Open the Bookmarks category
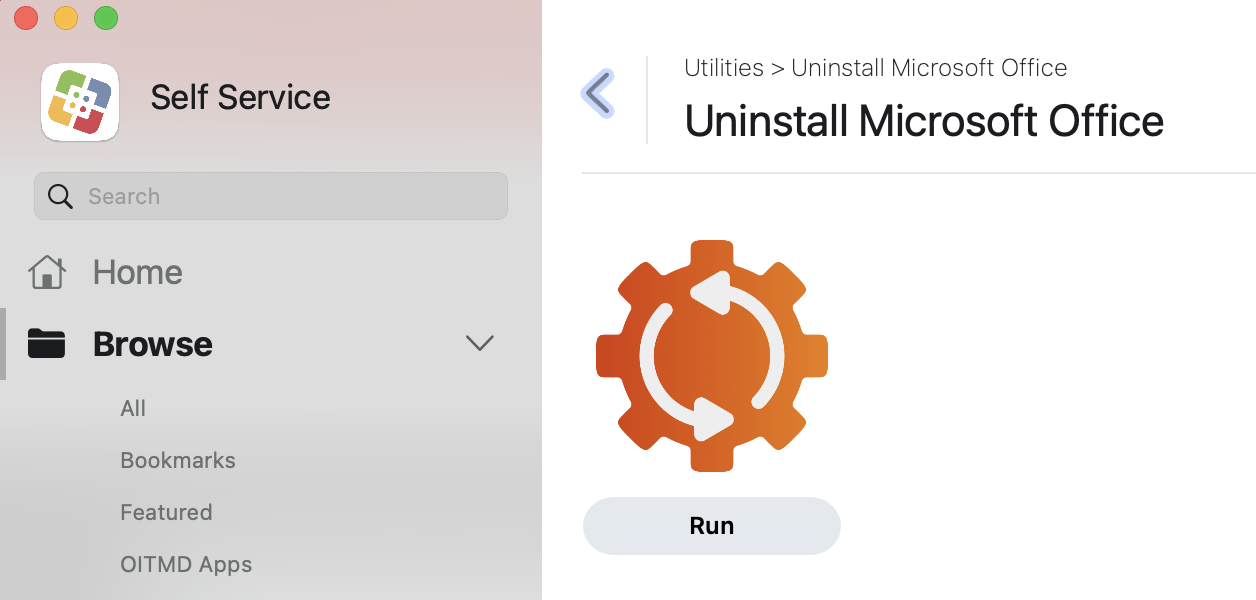Viewport: 1256px width, 600px height. (x=178, y=460)
